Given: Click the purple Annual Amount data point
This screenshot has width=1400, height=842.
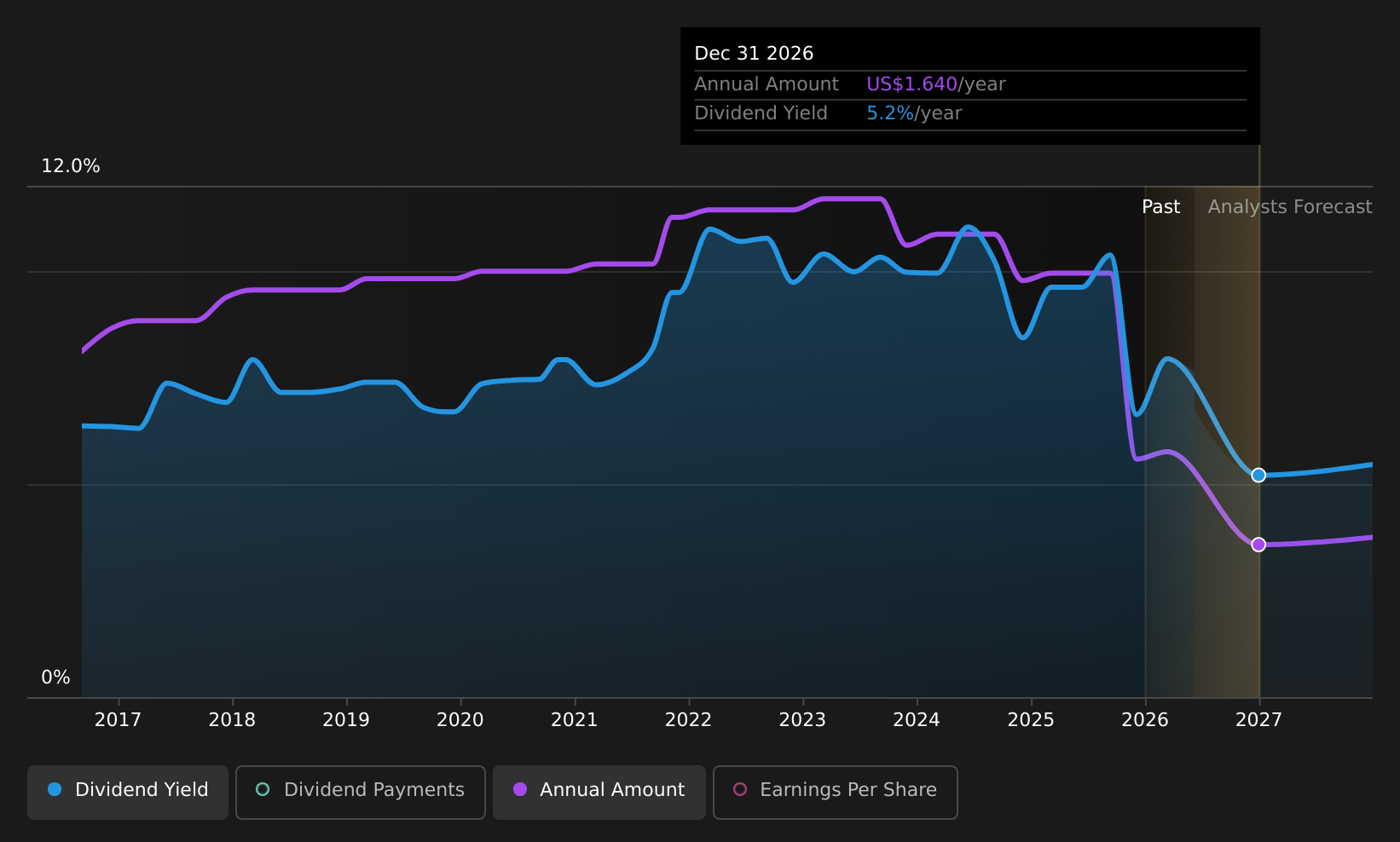Looking at the screenshot, I should [x=1258, y=545].
